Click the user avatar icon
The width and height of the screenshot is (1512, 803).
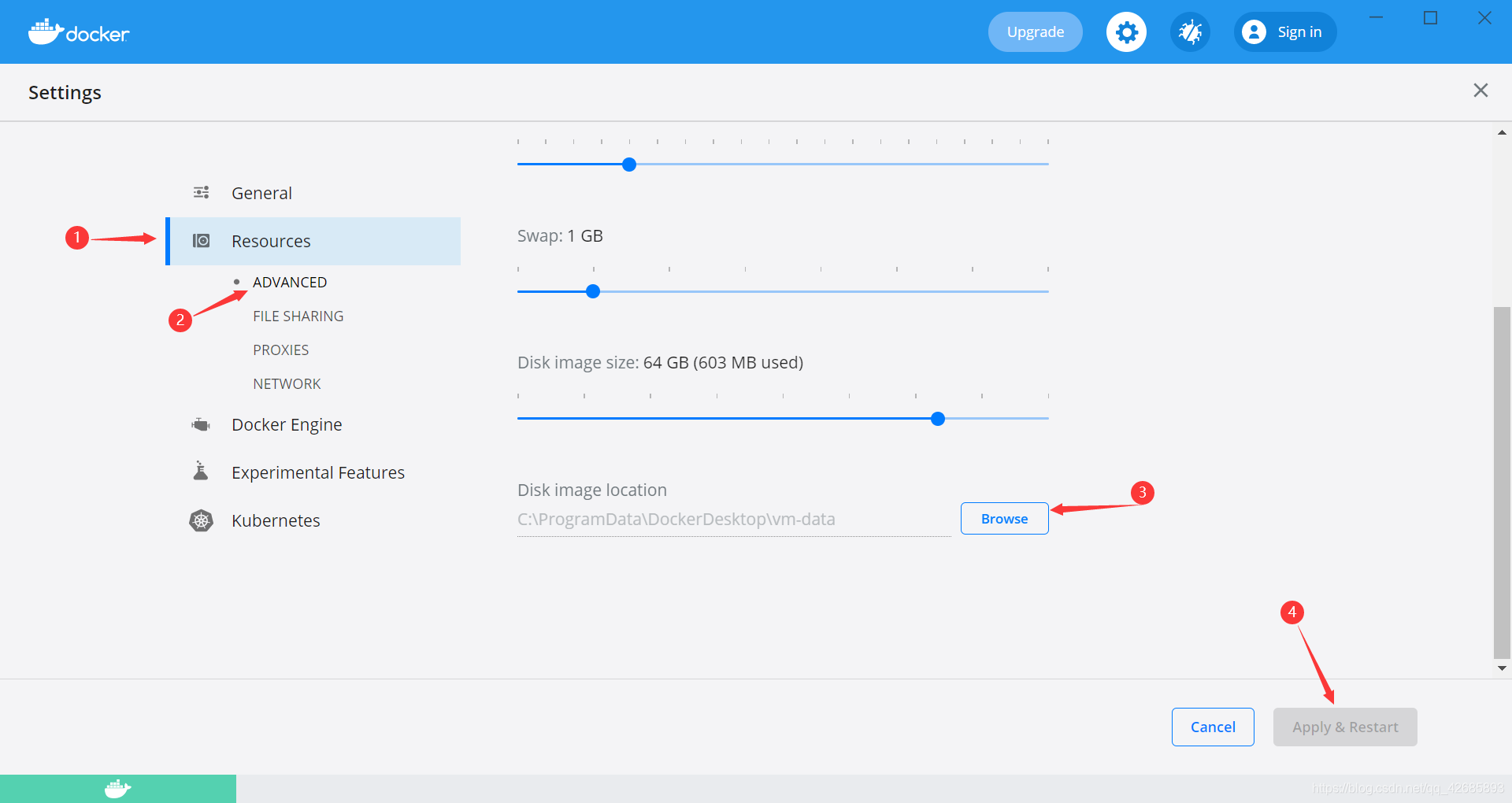[x=1254, y=32]
